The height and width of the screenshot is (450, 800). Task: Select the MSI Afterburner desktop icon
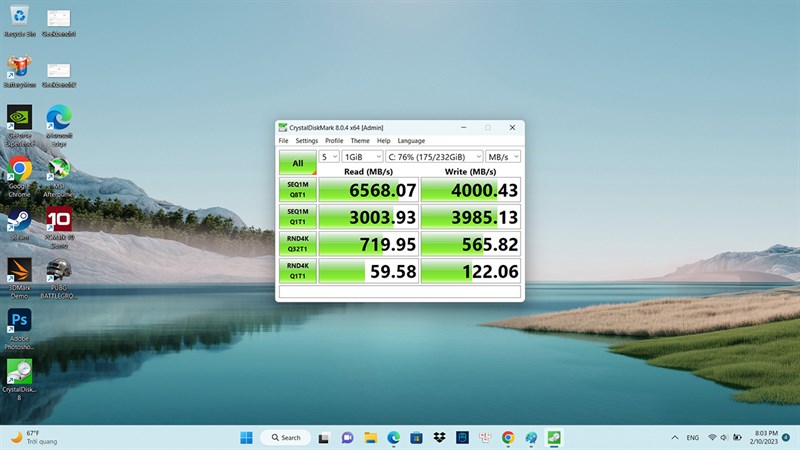click(59, 170)
